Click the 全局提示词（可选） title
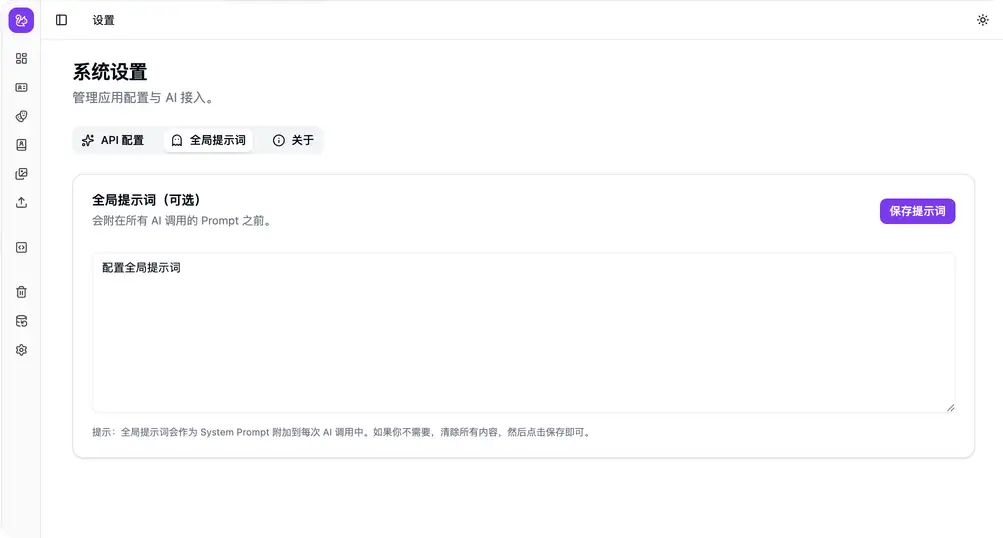 146,200
